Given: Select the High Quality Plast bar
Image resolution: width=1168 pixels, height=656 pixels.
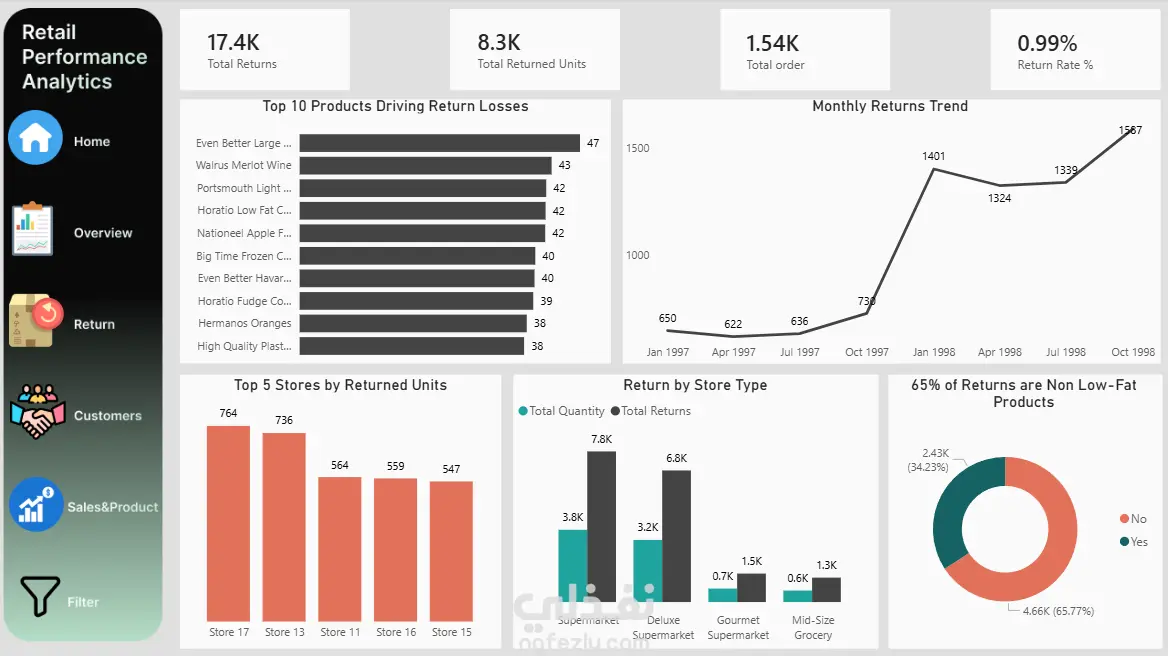Looking at the screenshot, I should (x=412, y=346).
